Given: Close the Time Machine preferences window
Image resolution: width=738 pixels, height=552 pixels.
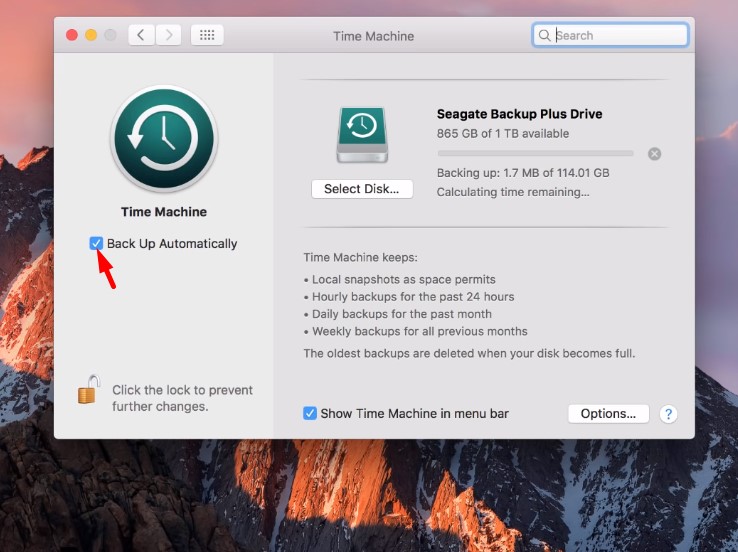Looking at the screenshot, I should pyautogui.click(x=72, y=35).
